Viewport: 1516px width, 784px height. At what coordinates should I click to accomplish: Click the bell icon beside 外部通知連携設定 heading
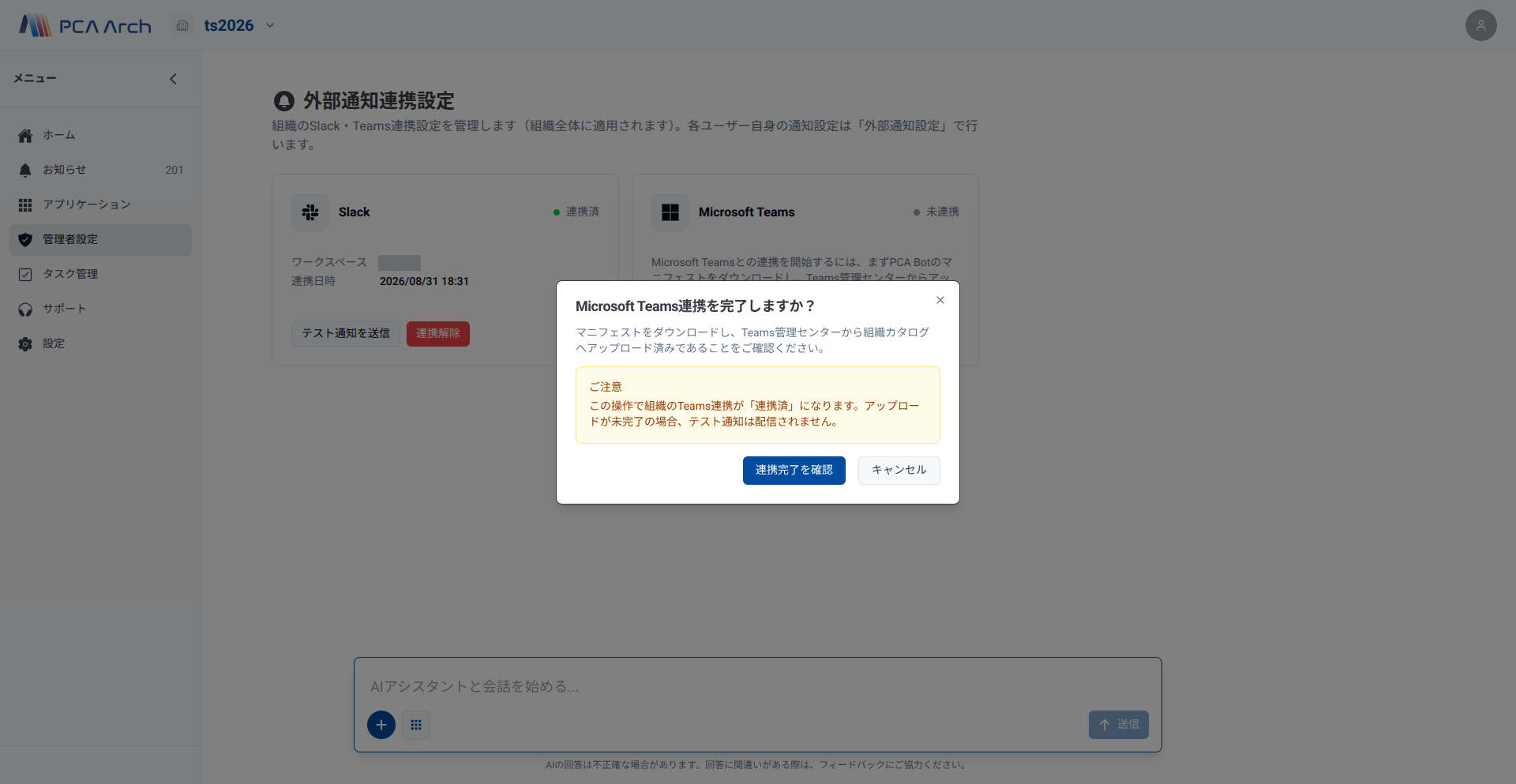click(283, 101)
